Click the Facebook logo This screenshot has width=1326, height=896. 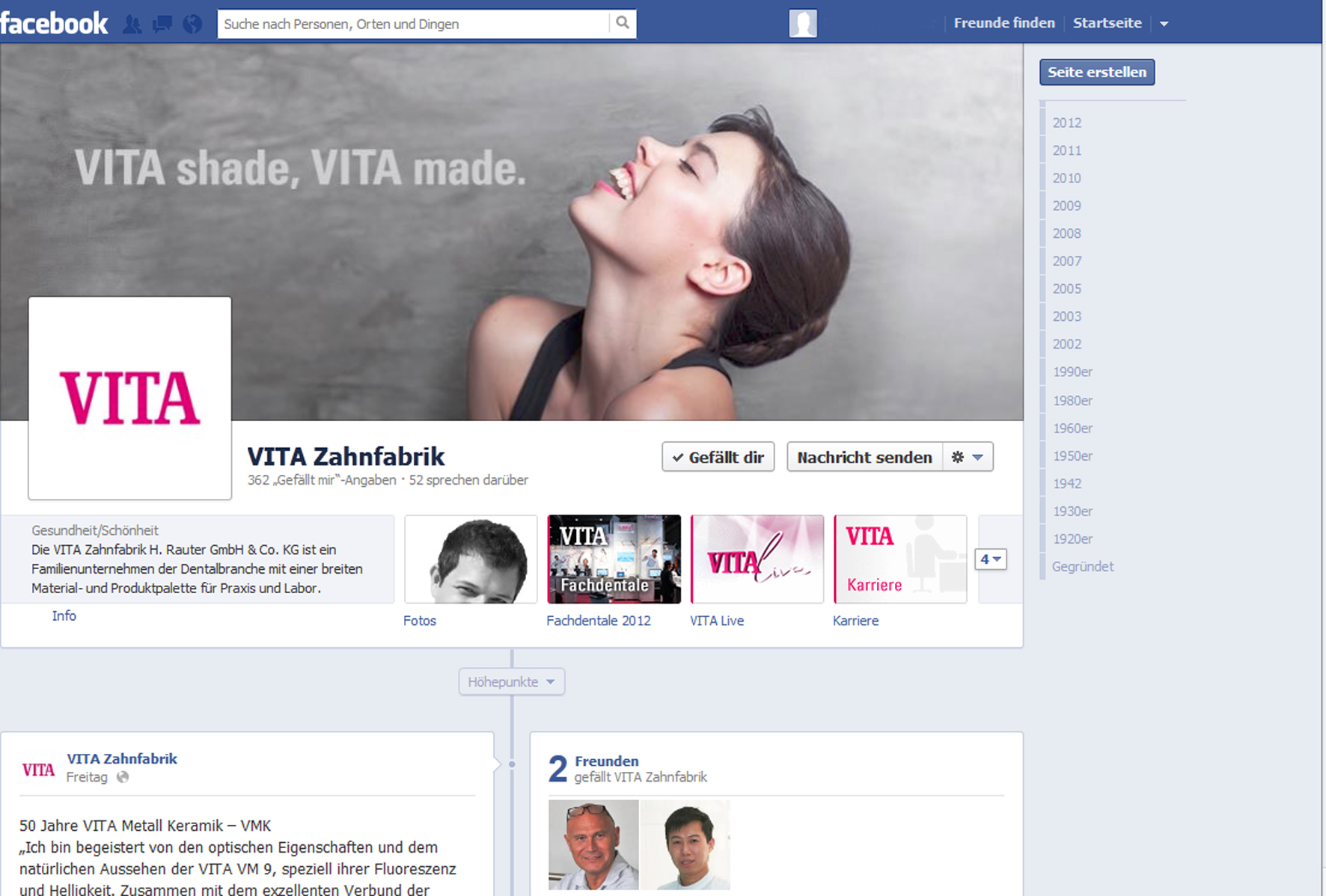[x=54, y=23]
